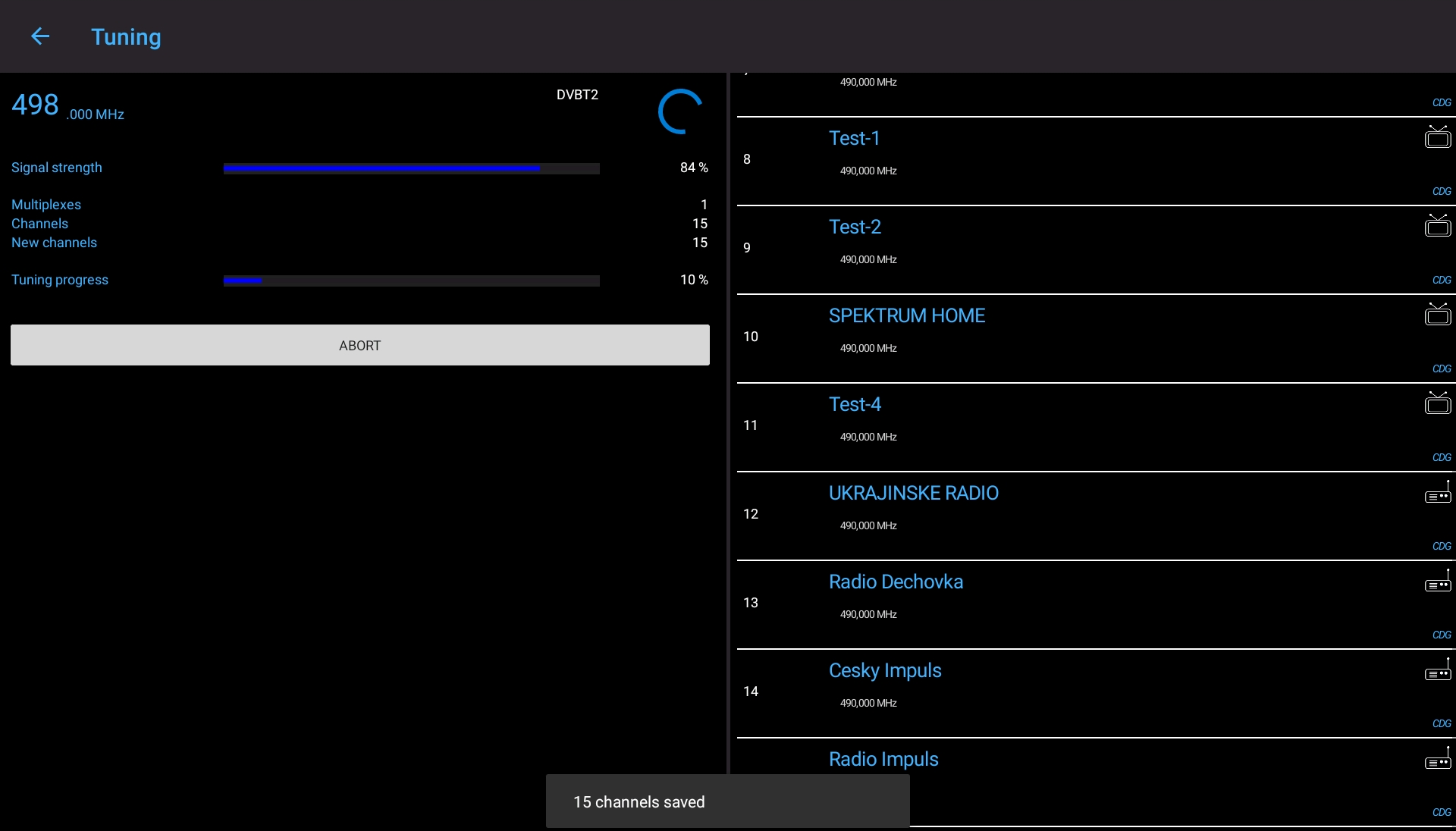The width and height of the screenshot is (1456, 831).
Task: Click channel number 12
Action: [x=751, y=514]
